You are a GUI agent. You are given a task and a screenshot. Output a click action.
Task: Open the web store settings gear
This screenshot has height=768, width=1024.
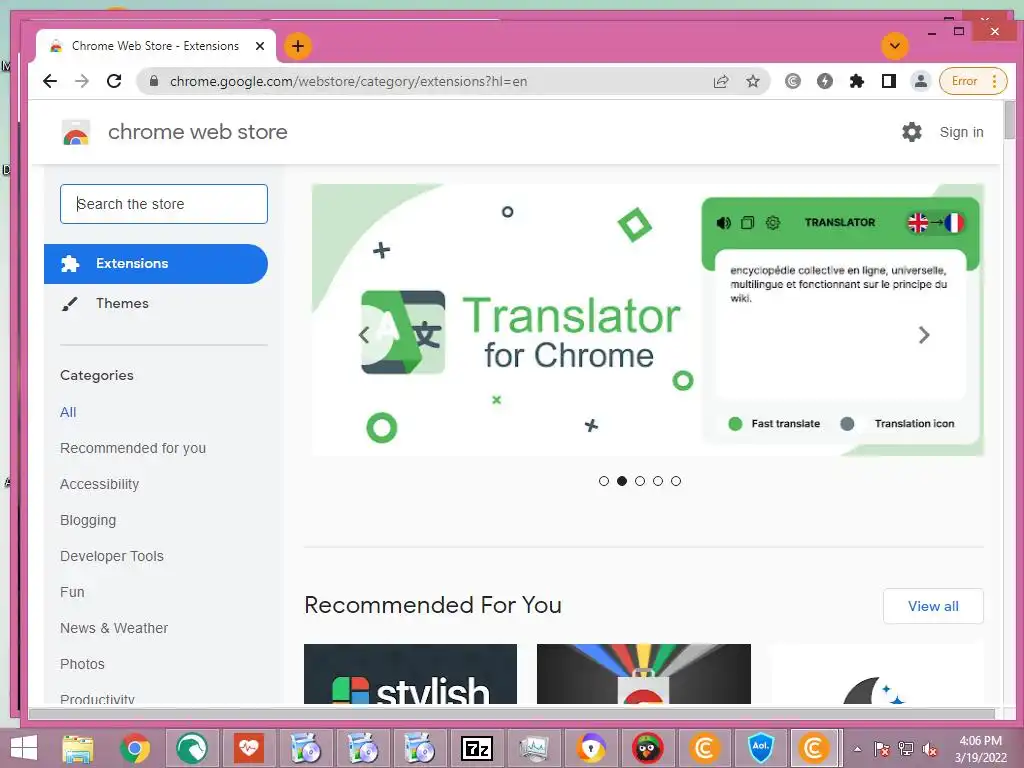[x=912, y=132]
